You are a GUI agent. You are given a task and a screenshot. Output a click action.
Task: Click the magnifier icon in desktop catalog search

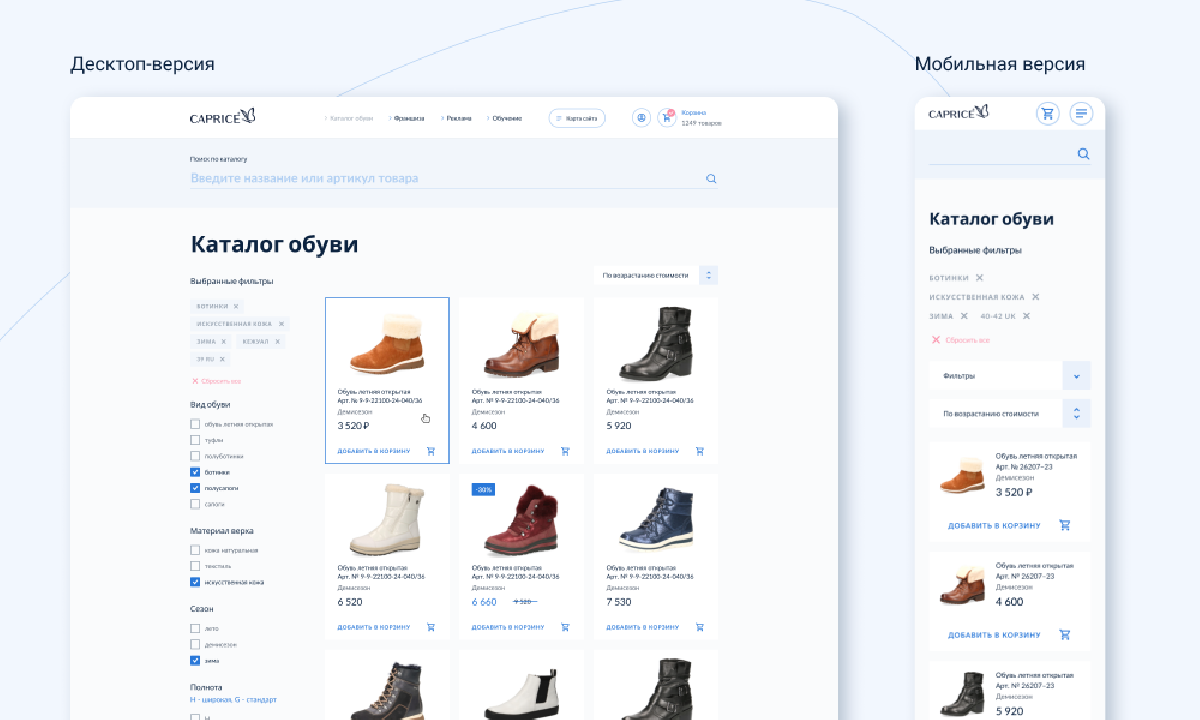point(711,179)
